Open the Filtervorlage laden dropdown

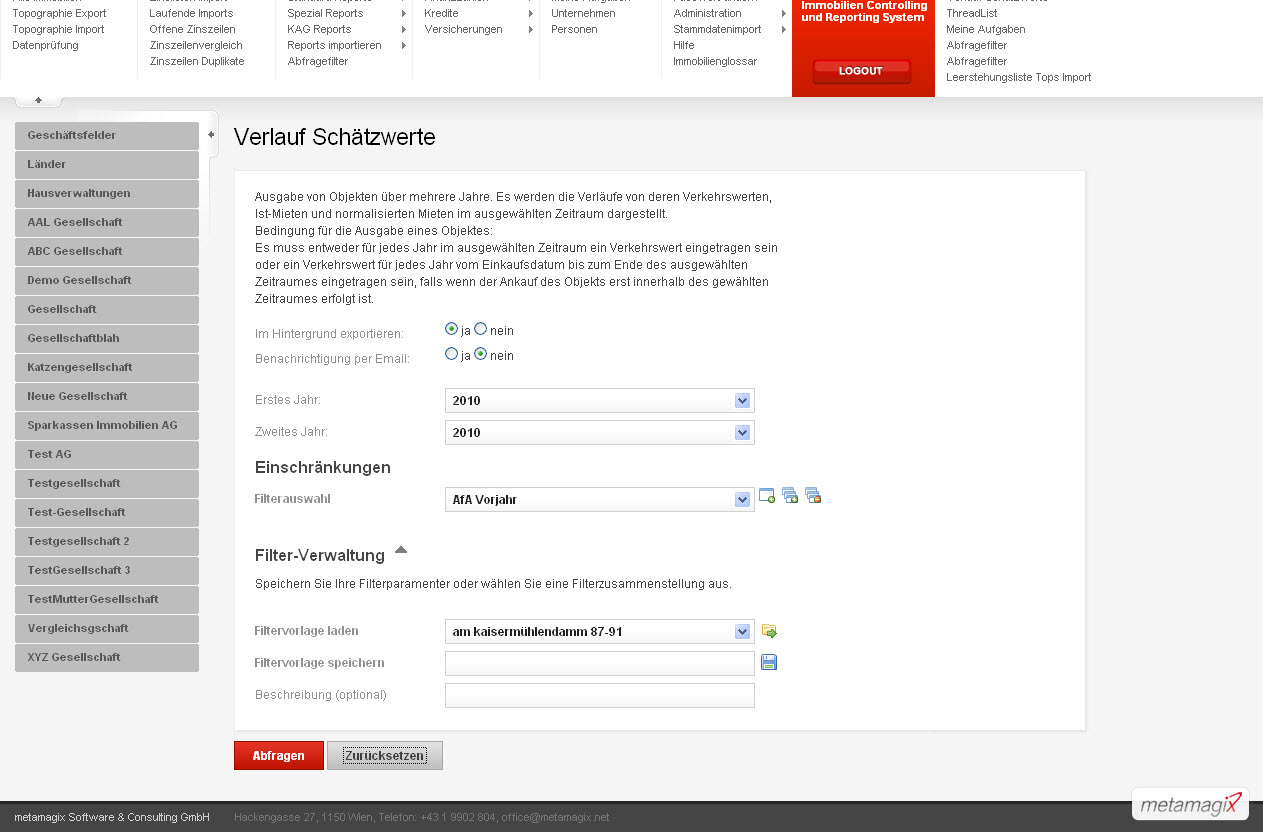click(x=600, y=631)
